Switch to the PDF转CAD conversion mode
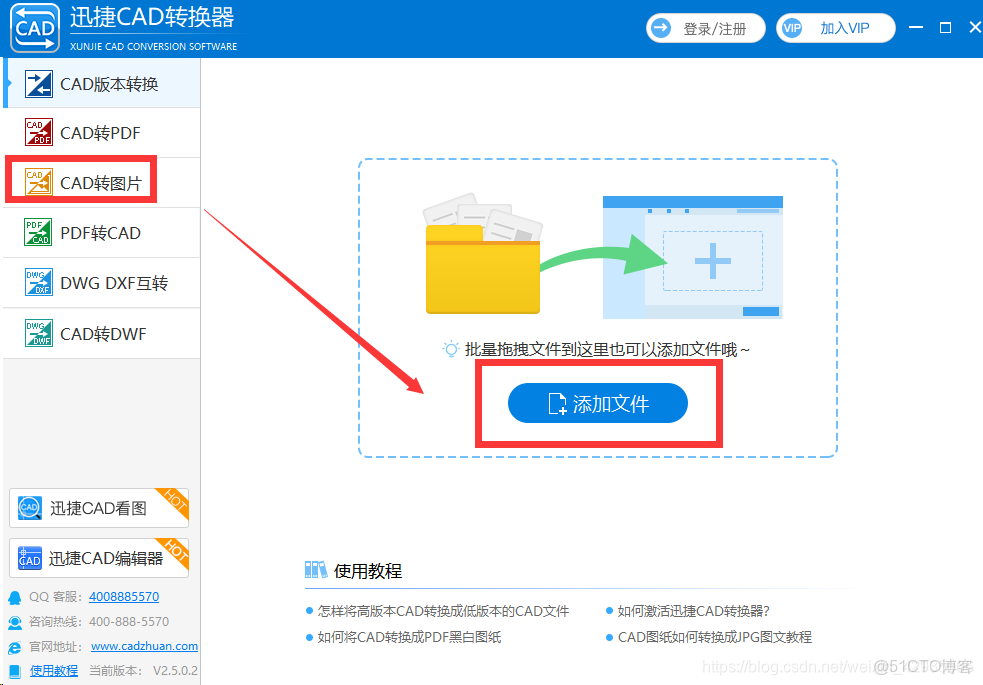This screenshot has height=685, width=983. tap(100, 232)
